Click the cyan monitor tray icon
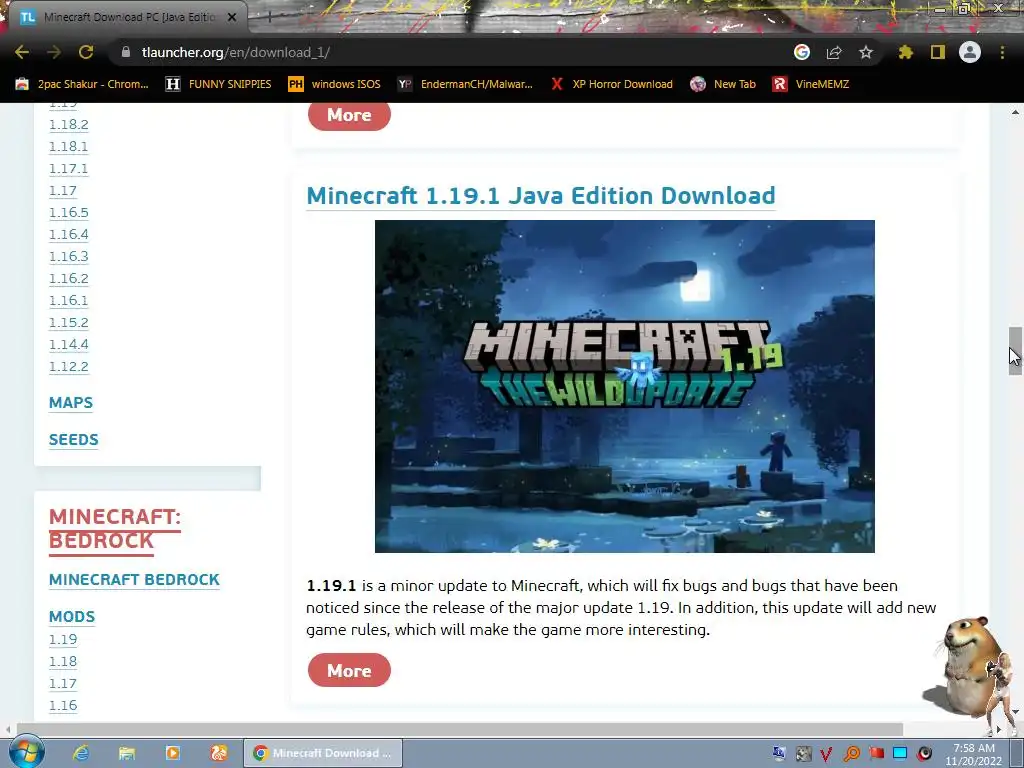 (x=900, y=754)
